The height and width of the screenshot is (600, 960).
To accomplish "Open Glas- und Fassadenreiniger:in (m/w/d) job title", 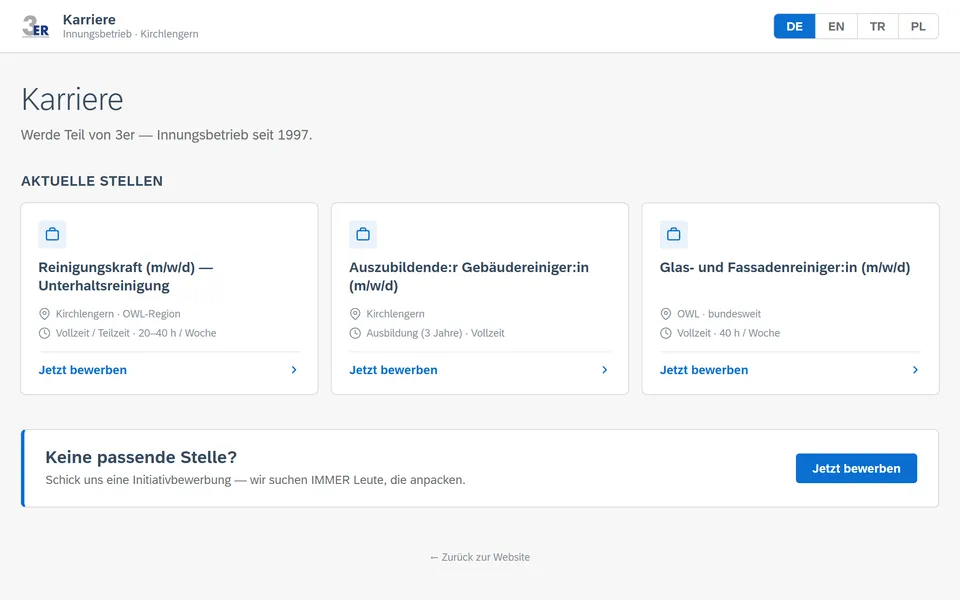I will coord(785,268).
